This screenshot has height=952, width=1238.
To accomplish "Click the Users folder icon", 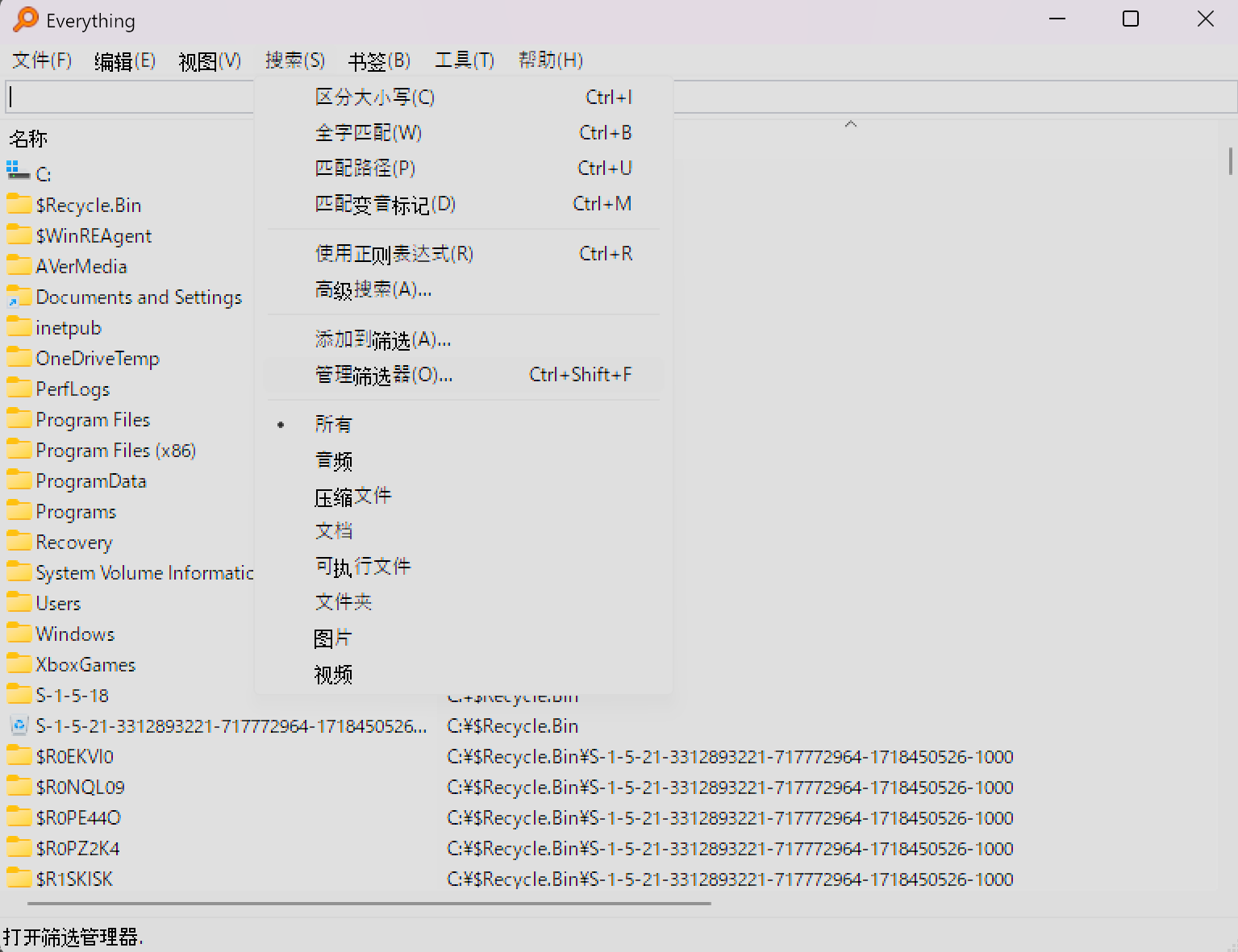I will click(19, 601).
